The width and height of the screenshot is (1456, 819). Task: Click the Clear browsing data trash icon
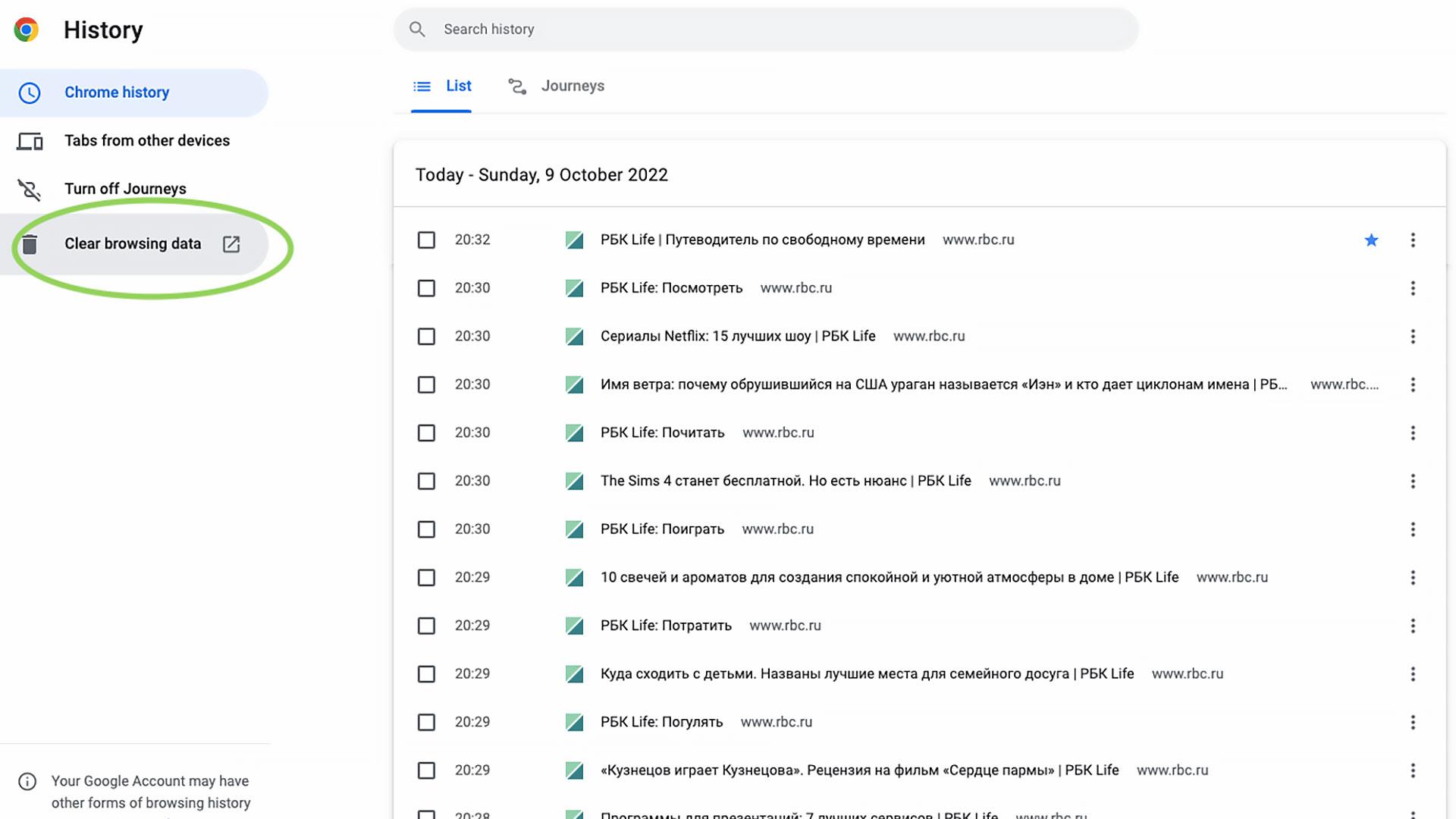[x=28, y=243]
